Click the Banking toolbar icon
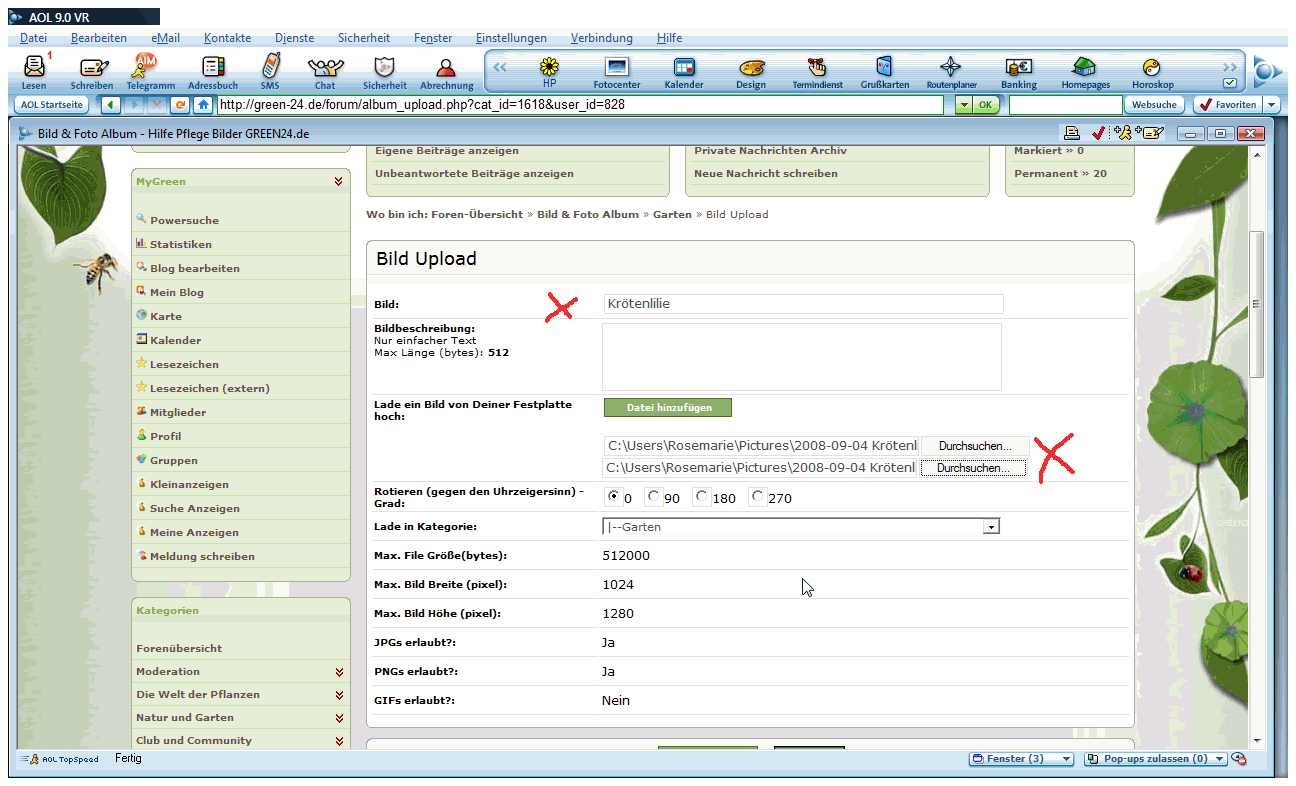 coord(1019,69)
